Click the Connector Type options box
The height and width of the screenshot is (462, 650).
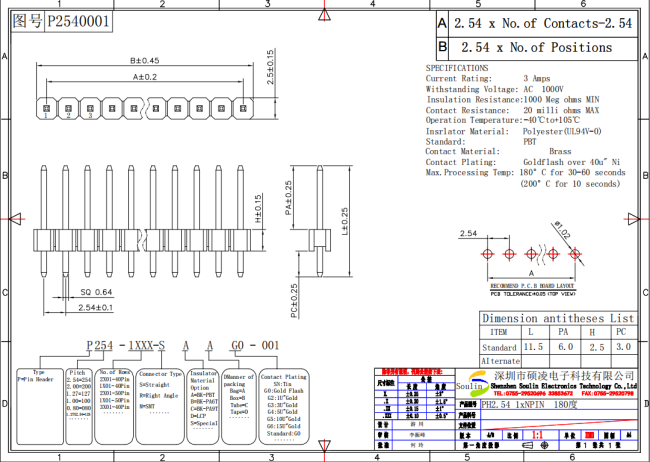coord(160,393)
